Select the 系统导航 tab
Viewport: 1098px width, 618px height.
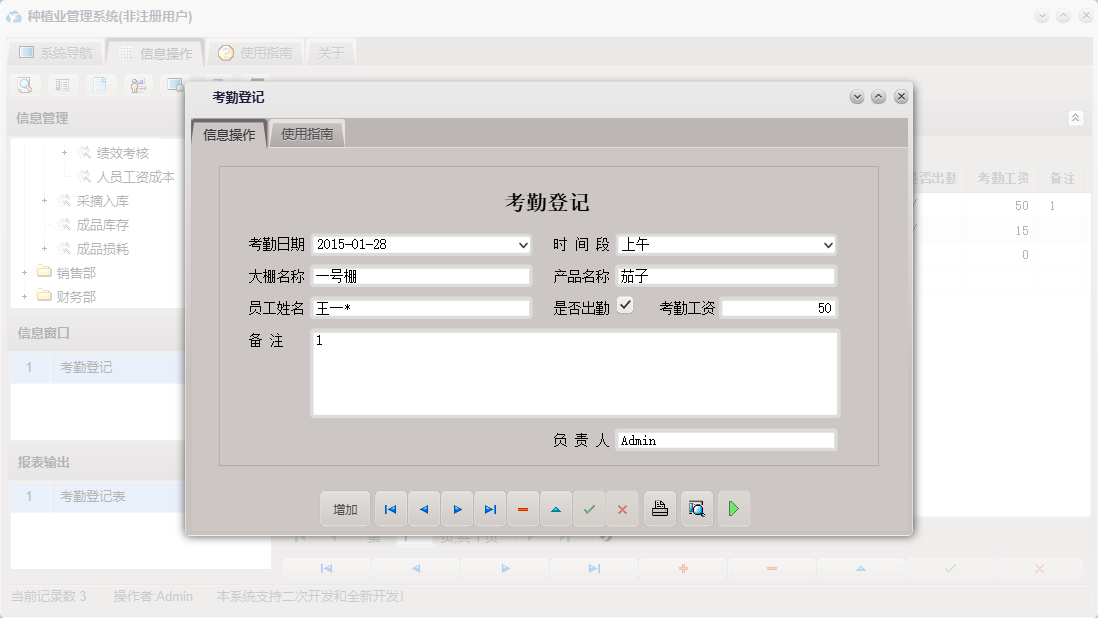pos(55,52)
